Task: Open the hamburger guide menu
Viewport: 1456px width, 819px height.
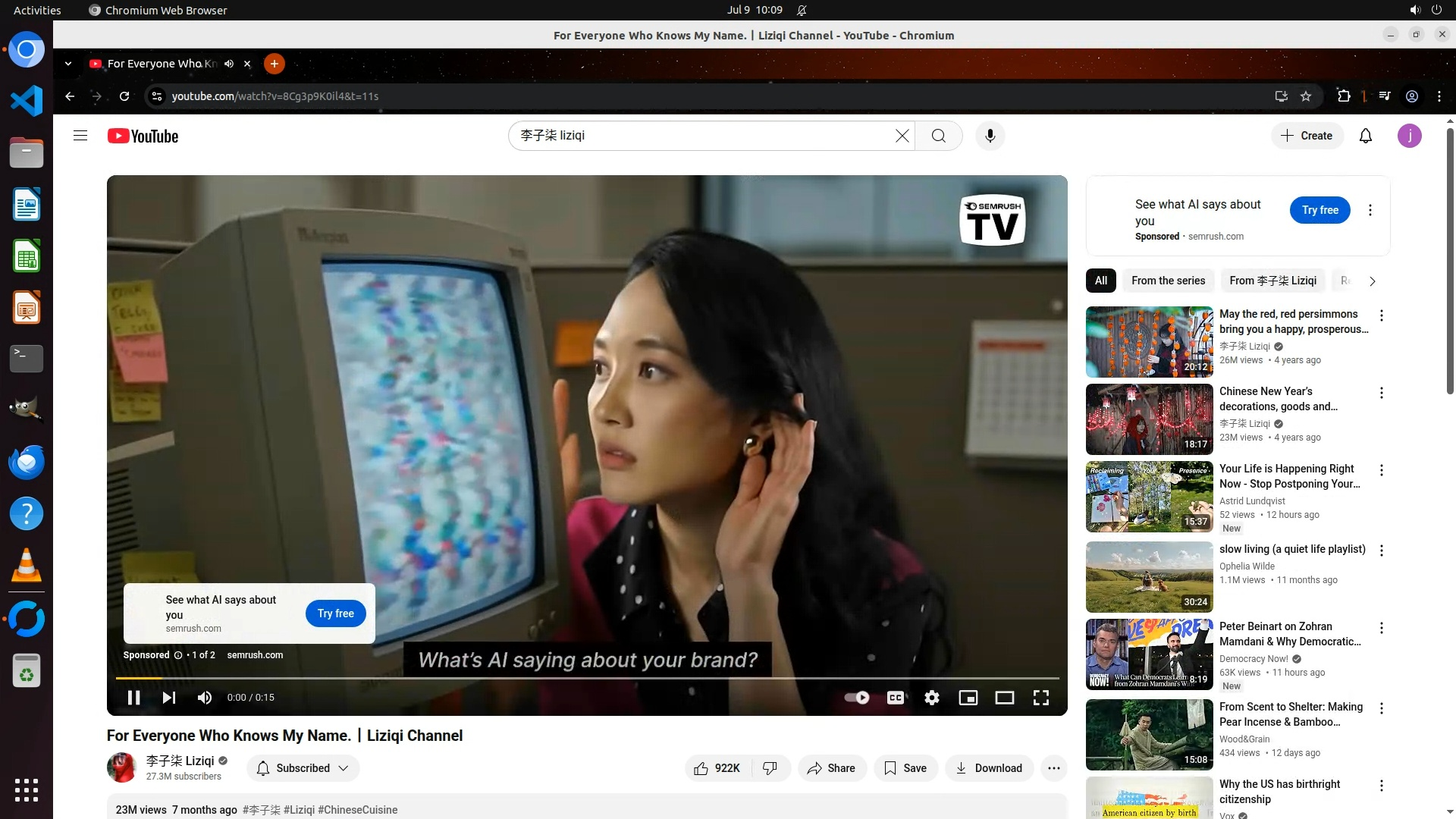Action: click(x=80, y=136)
